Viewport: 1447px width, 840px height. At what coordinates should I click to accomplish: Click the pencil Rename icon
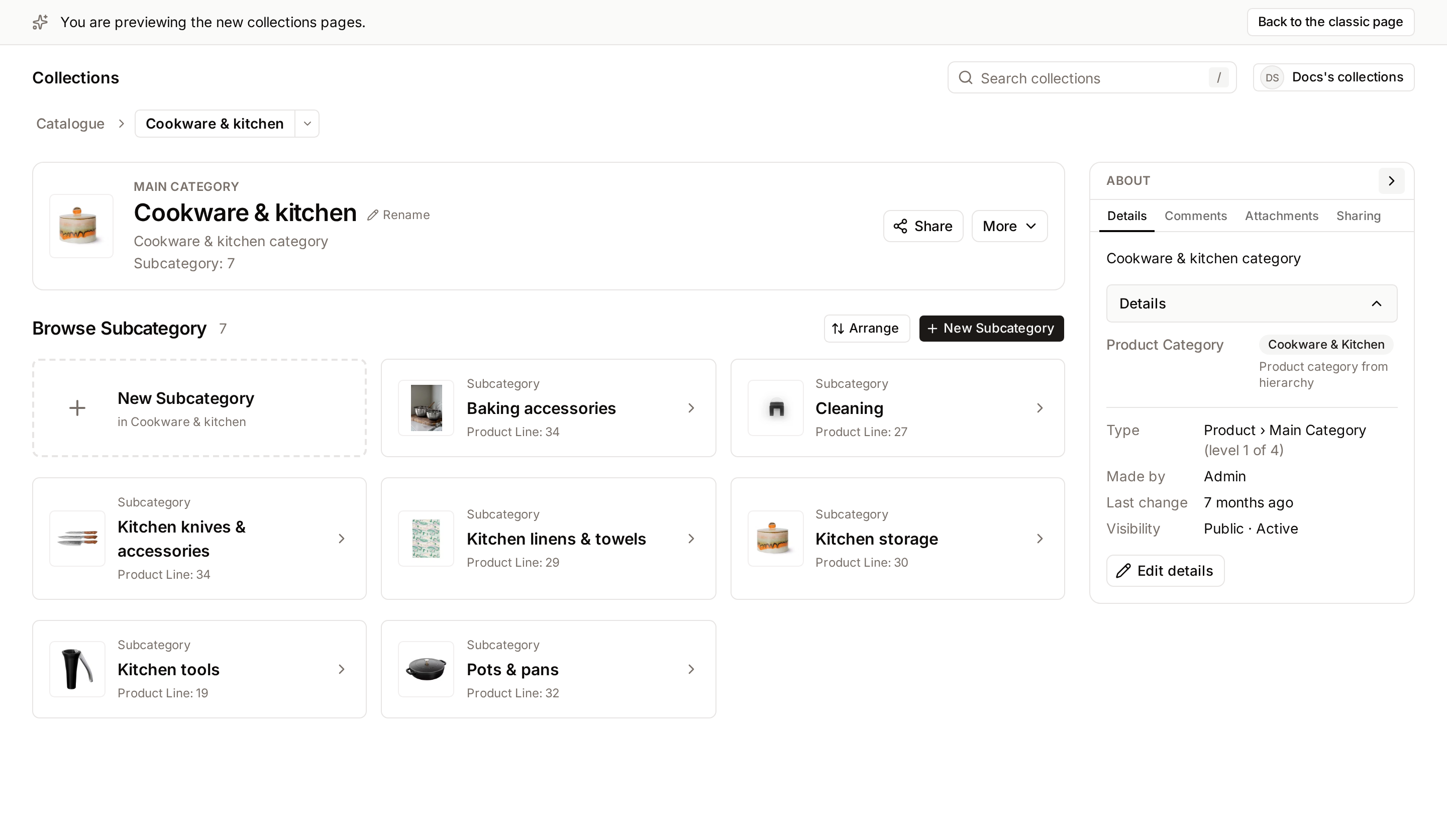click(373, 215)
